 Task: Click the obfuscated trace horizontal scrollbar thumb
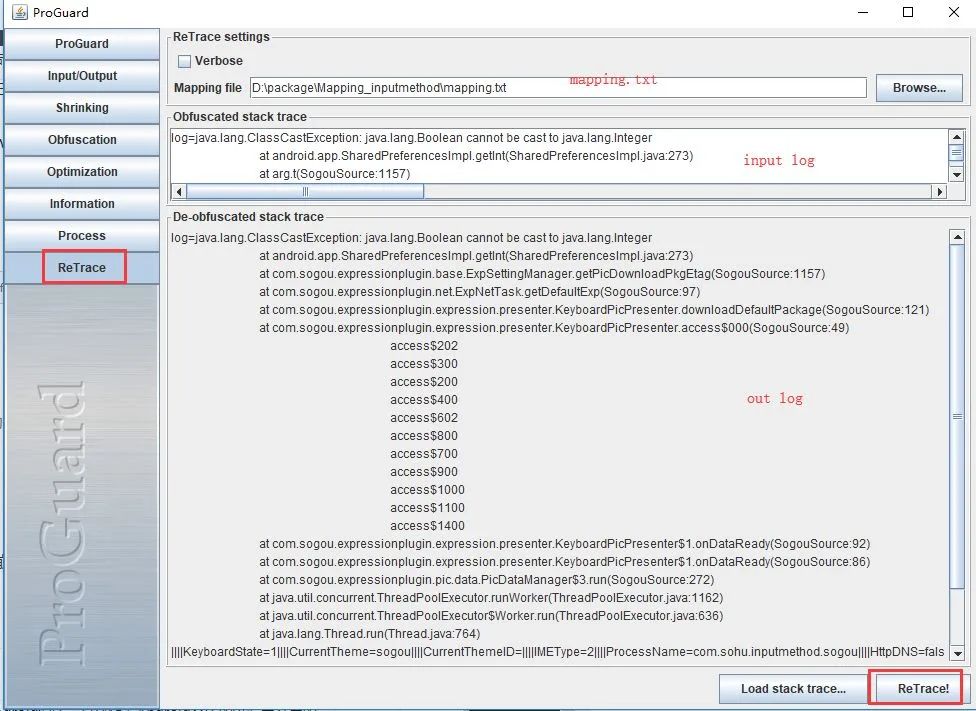305,192
